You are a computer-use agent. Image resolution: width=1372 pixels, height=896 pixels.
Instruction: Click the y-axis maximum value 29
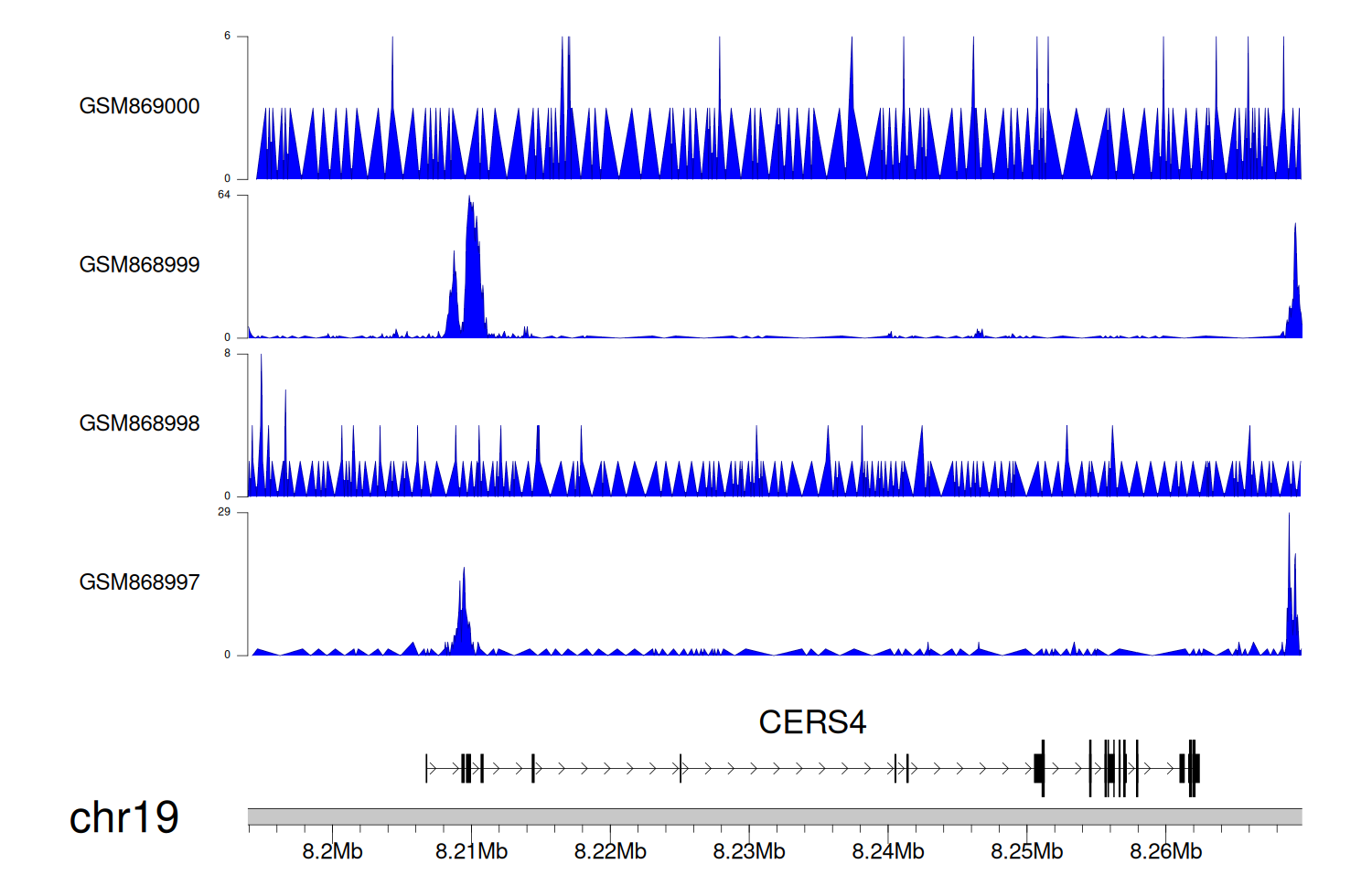[x=224, y=512]
